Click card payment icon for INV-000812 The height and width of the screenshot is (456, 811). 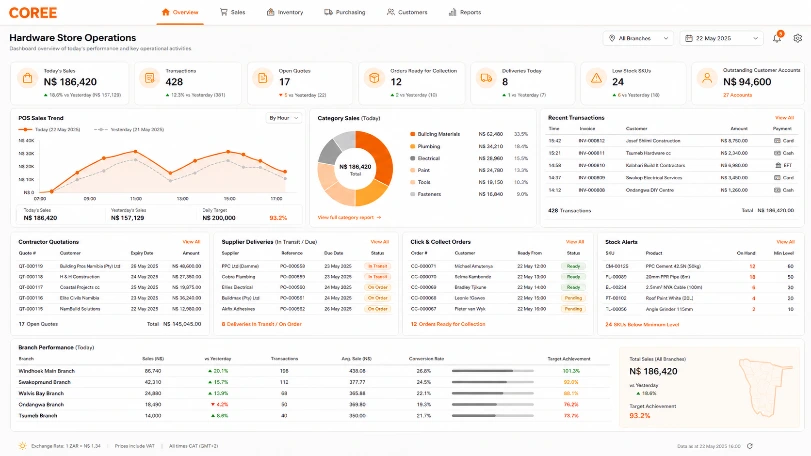[777, 141]
